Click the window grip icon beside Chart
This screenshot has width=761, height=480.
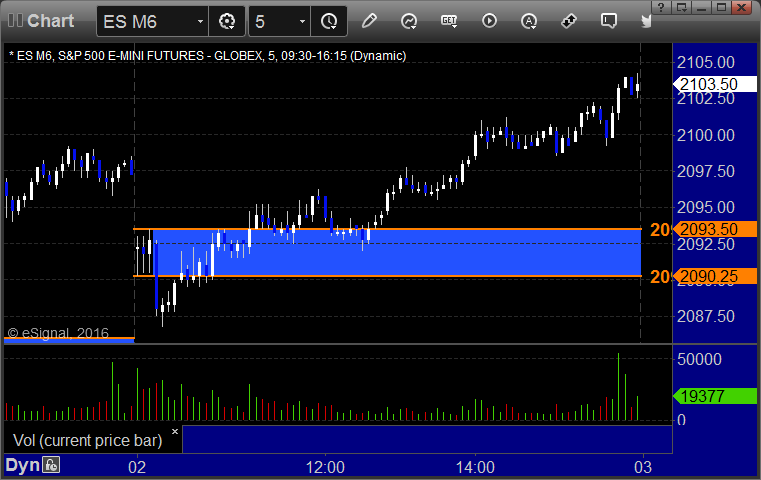pyautogui.click(x=15, y=20)
